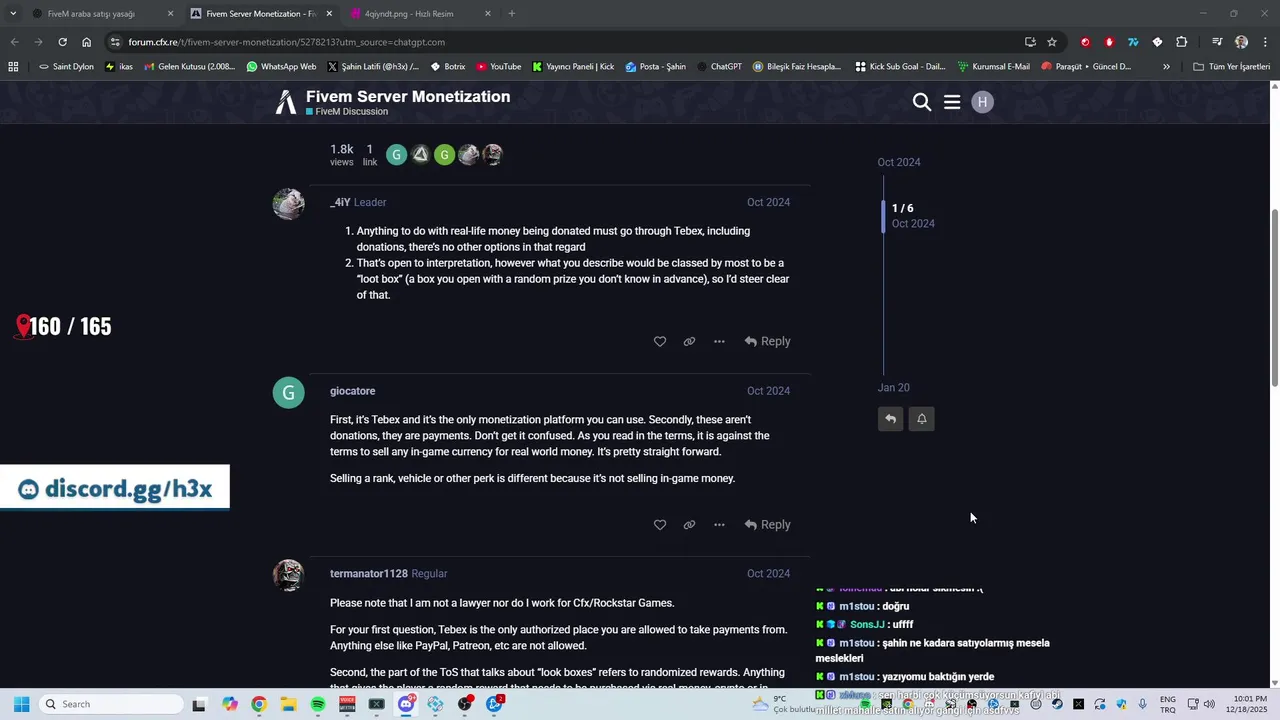Click the forum logo in header
The width and height of the screenshot is (1280, 720).
click(x=287, y=102)
